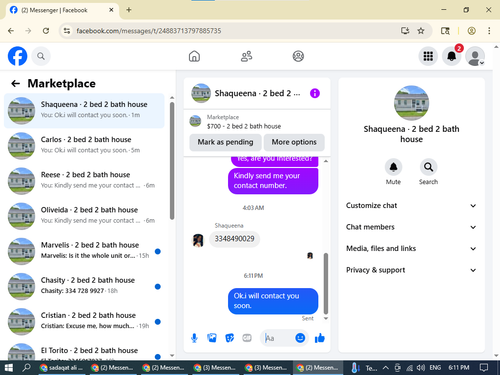The width and height of the screenshot is (500, 375).
Task: Open the emoji picker smiley icon
Action: tap(300, 338)
